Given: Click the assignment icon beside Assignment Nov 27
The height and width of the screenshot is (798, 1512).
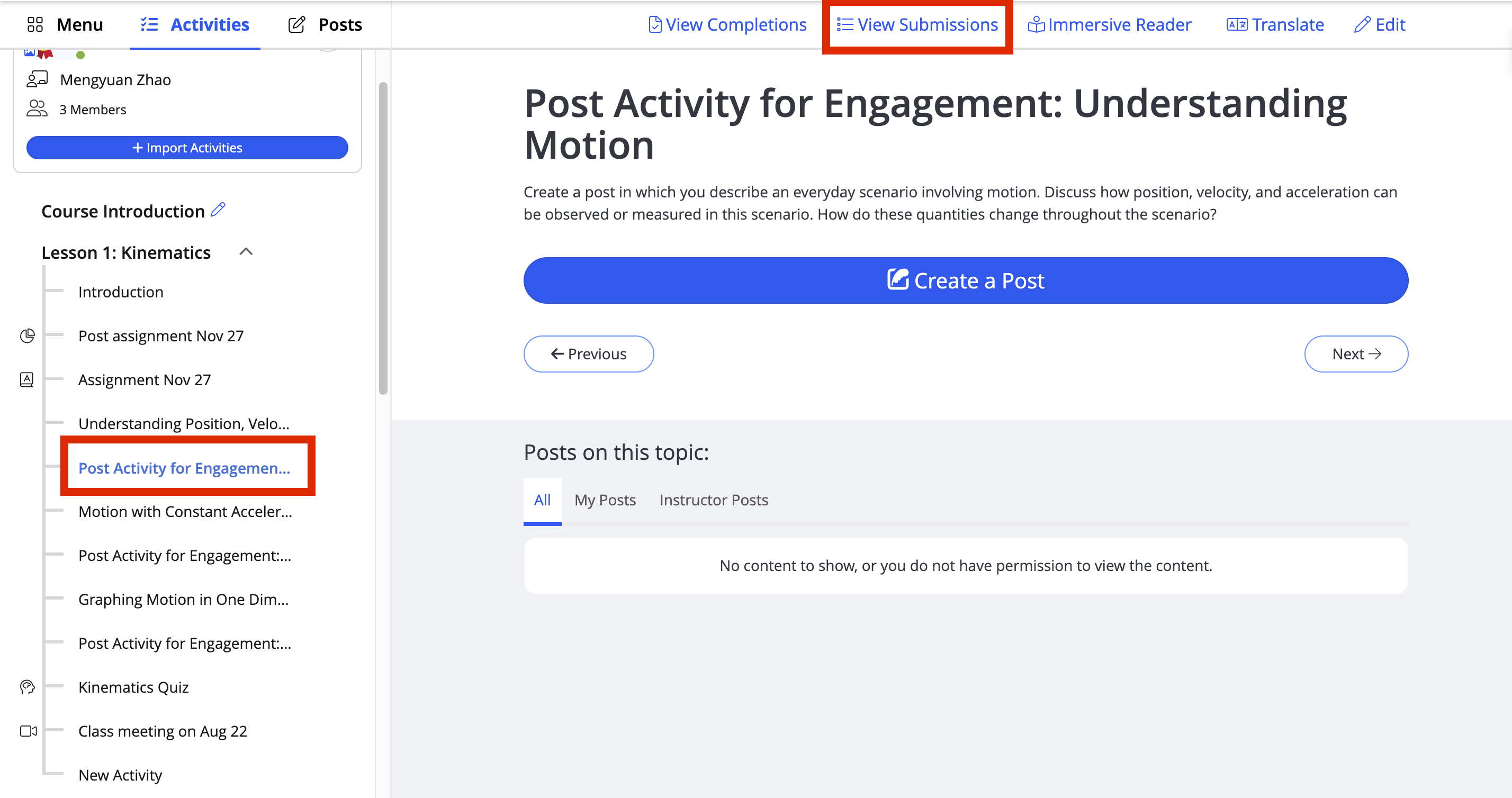Looking at the screenshot, I should (27, 379).
